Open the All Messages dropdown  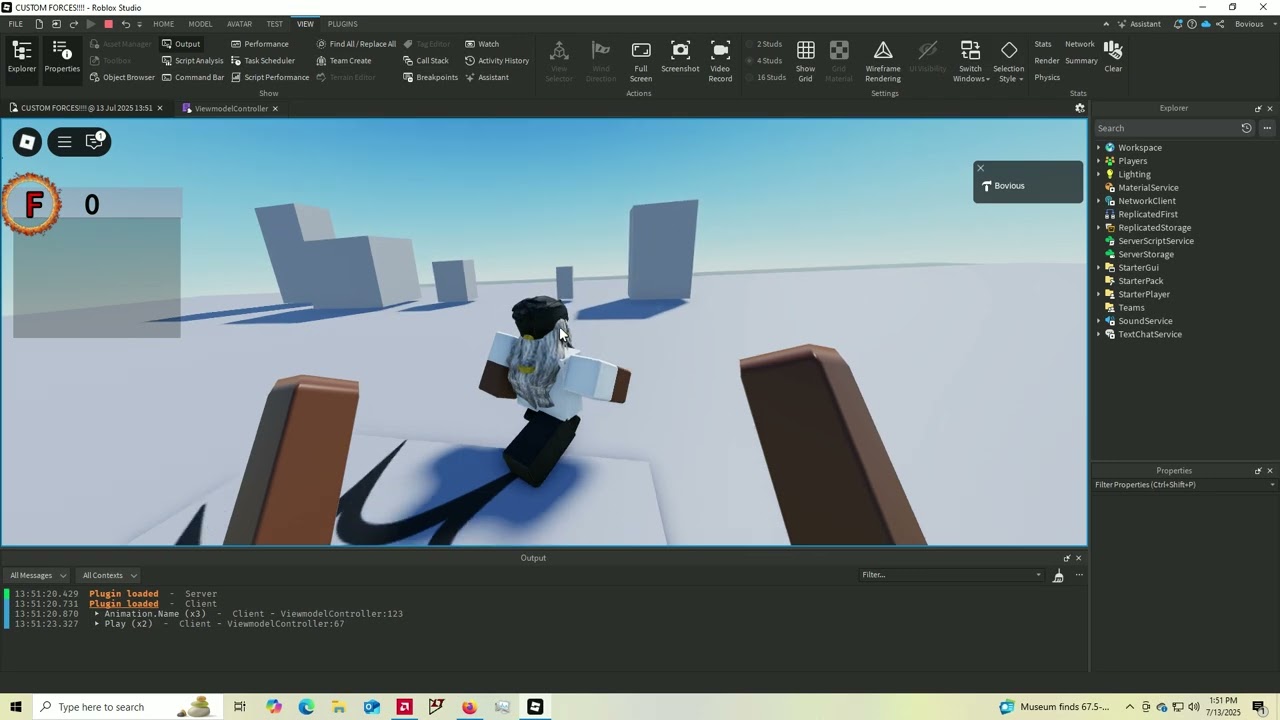point(37,575)
